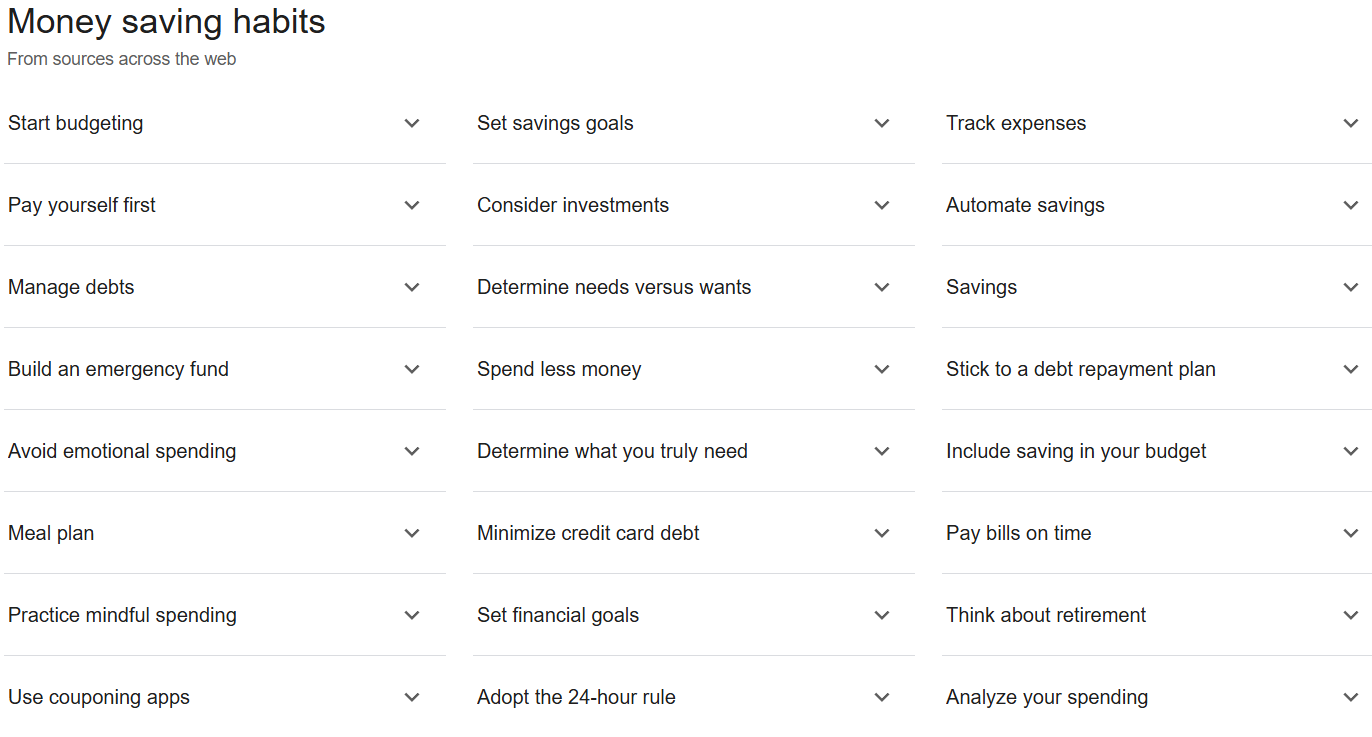Viewport: 1372px width, 737px height.
Task: Expand the Manage debts section
Action: 412,287
